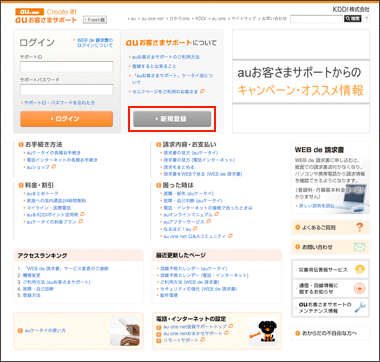Open '登録すると出来ること' link
The width and height of the screenshot is (380, 362).
pyautogui.click(x=154, y=66)
